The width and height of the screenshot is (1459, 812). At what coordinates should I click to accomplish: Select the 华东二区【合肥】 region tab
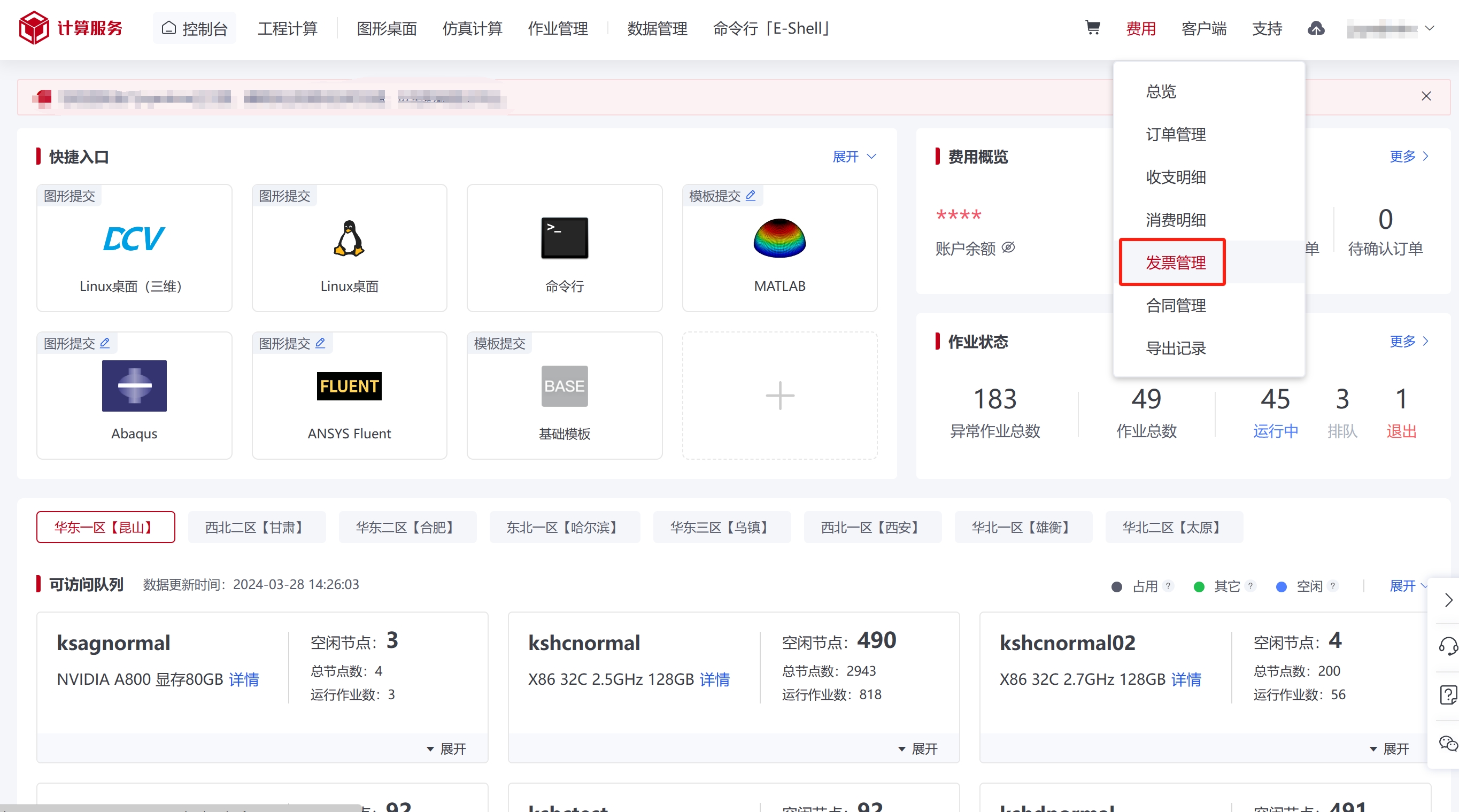[407, 527]
